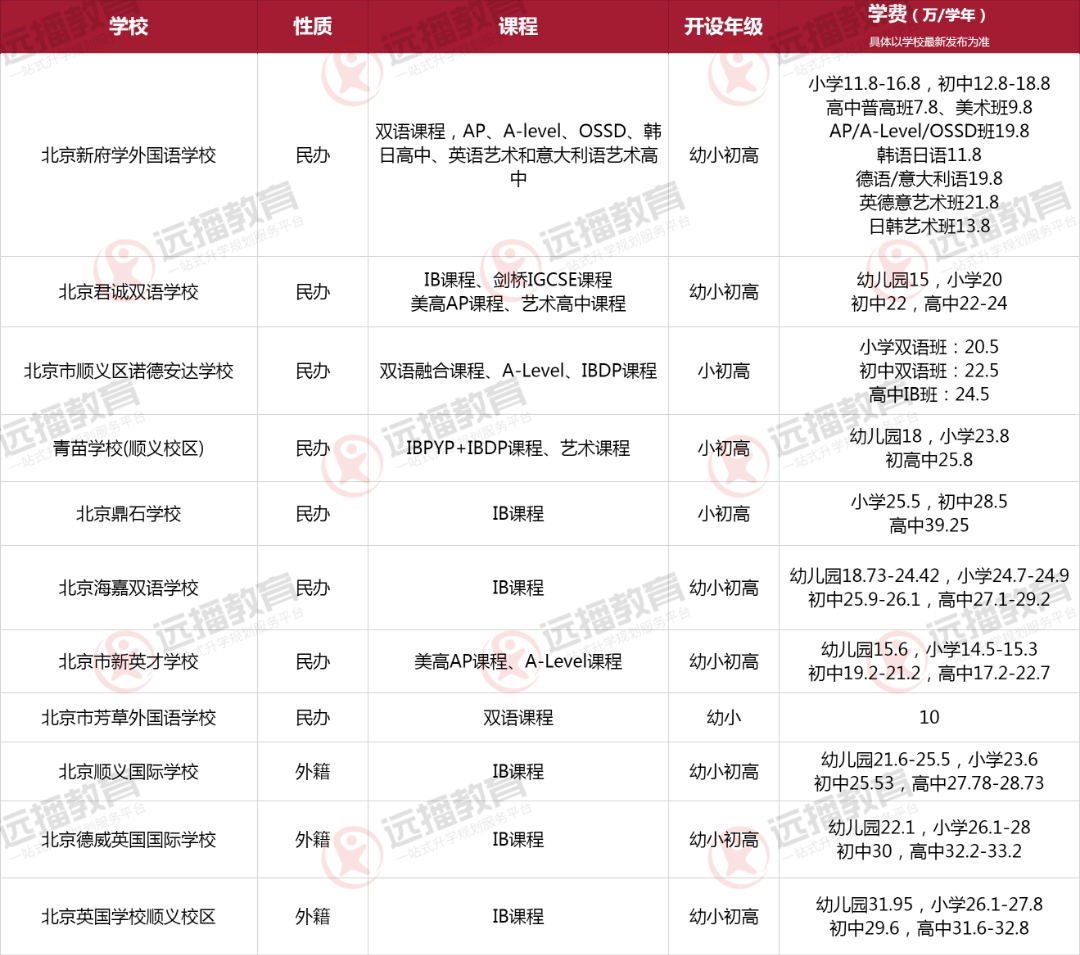Select the 北京市新英才学校 row name
Image resolution: width=1080 pixels, height=955 pixels.
tap(128, 662)
